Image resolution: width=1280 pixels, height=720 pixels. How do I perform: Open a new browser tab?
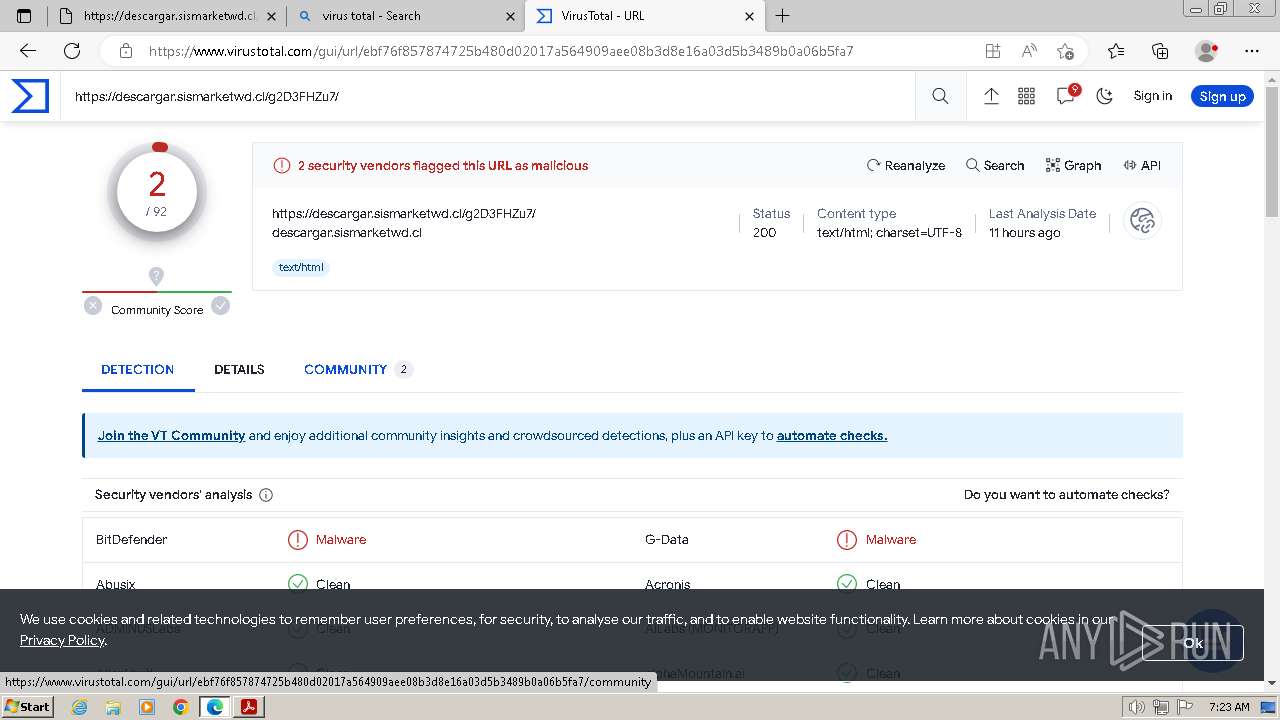(783, 16)
